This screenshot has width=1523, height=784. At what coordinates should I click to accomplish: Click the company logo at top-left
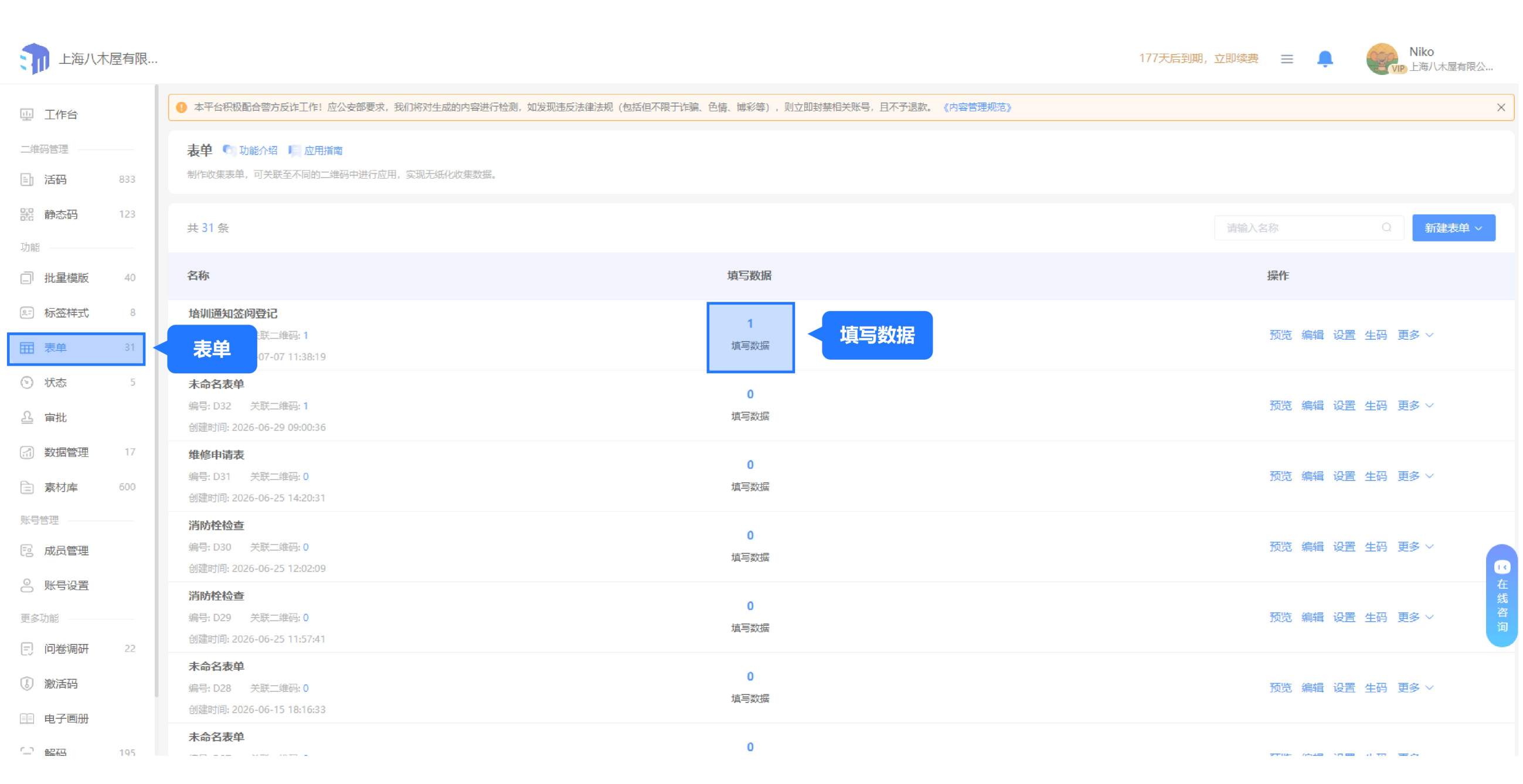click(34, 59)
